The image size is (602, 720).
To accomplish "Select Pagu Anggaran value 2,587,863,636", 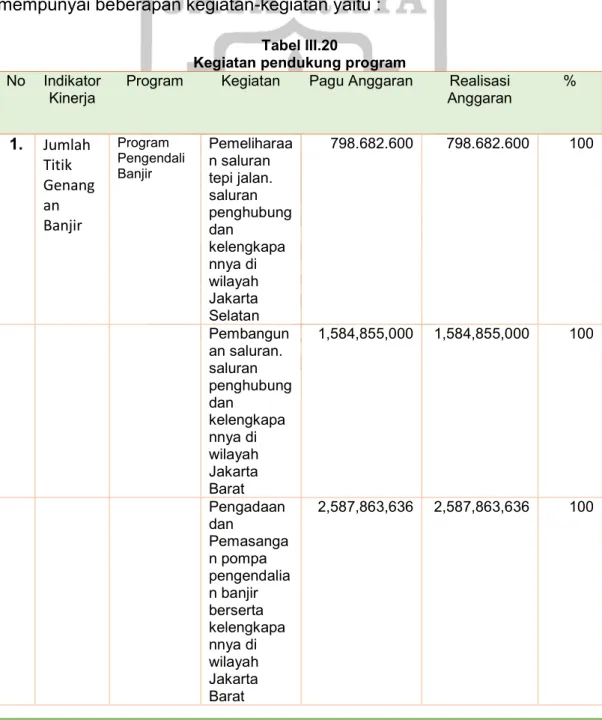I will [366, 507].
